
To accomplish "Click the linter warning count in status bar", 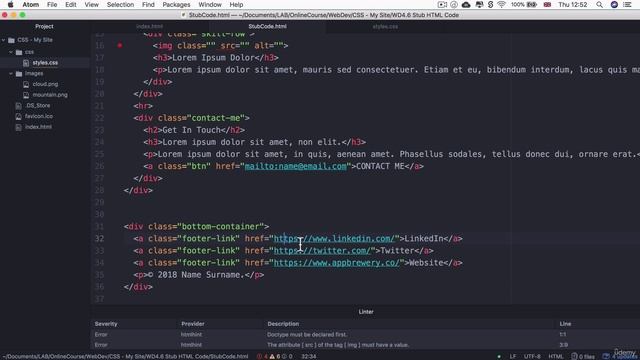I will (x=275, y=356).
